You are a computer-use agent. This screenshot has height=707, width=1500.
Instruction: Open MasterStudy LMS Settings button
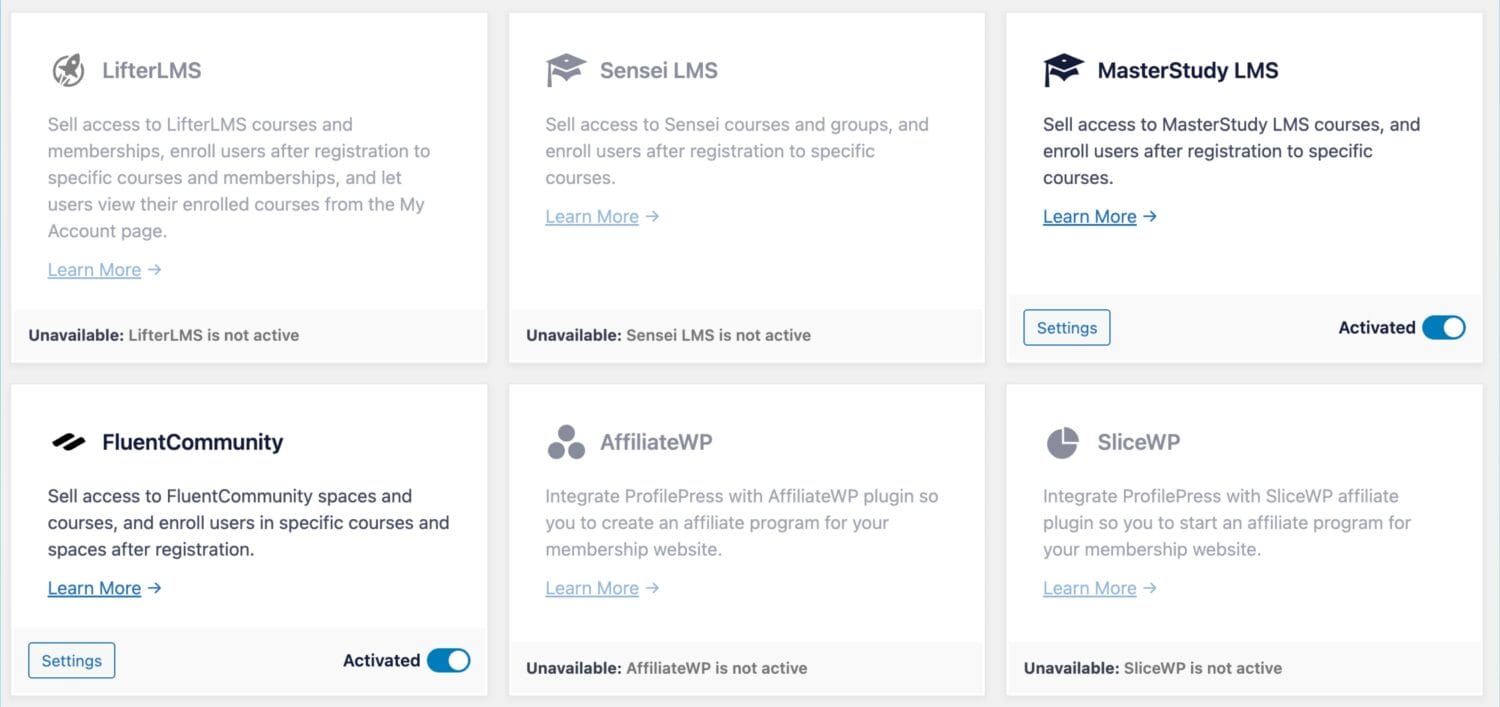(x=1067, y=328)
